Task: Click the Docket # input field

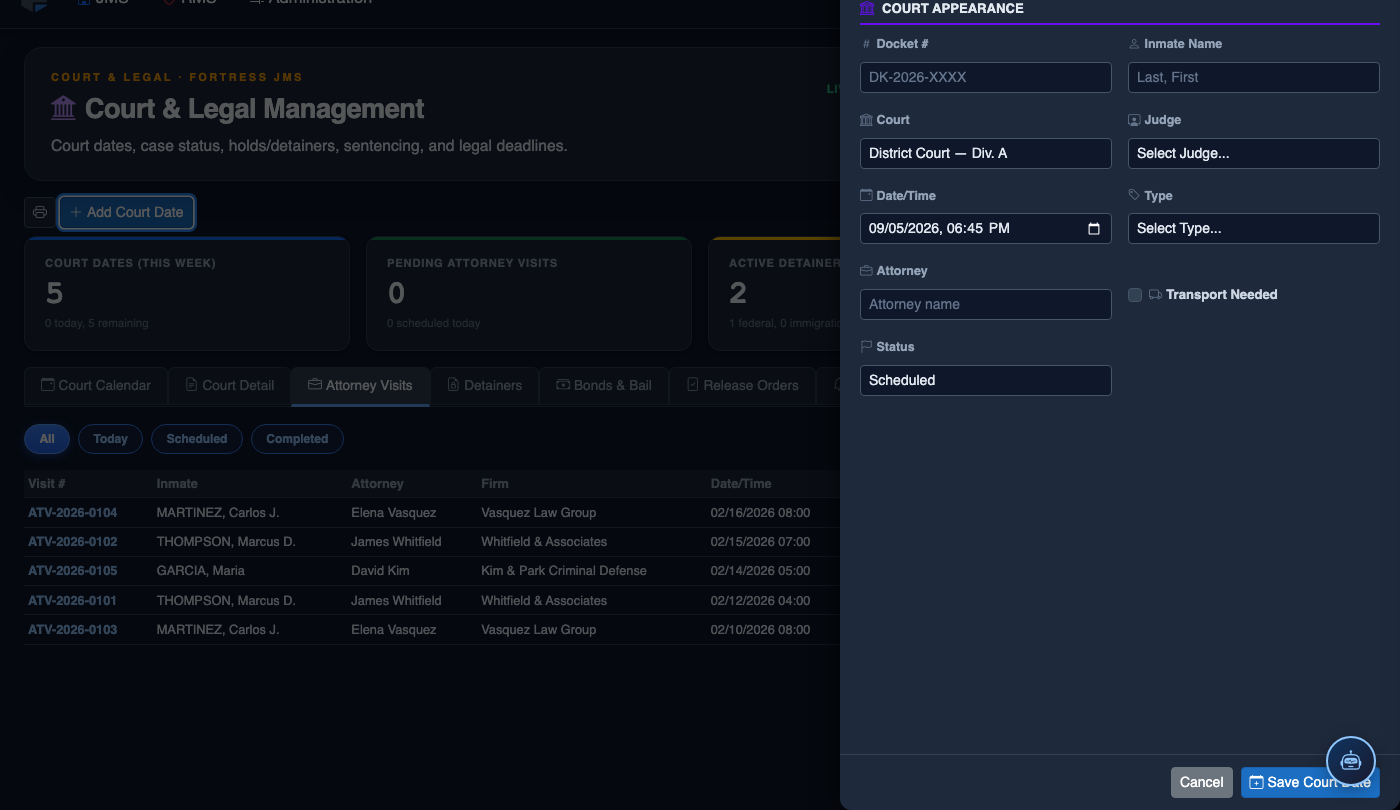Action: click(x=985, y=77)
